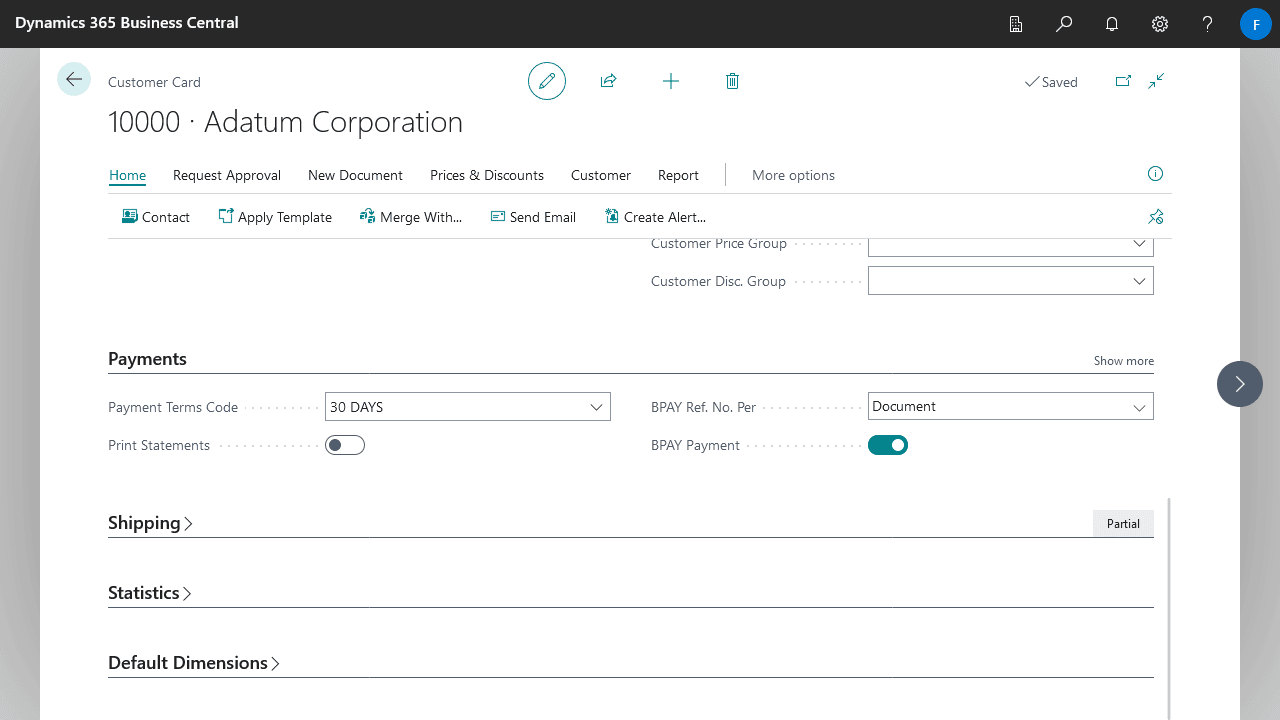The height and width of the screenshot is (720, 1280).
Task: Click the Partial badge on Shipping
Action: (1123, 523)
